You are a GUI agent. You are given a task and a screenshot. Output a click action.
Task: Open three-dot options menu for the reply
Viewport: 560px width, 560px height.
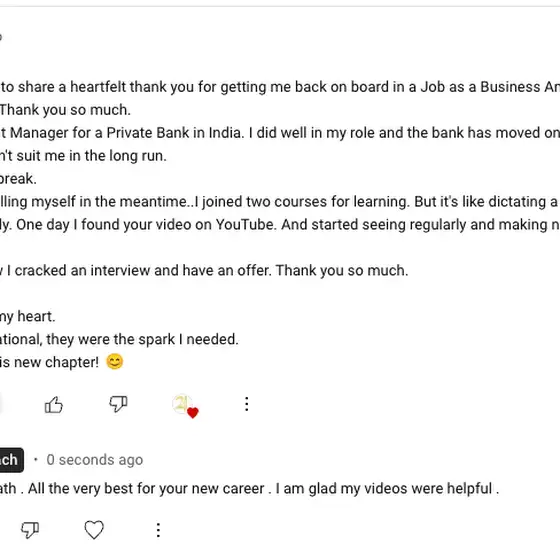(x=158, y=530)
